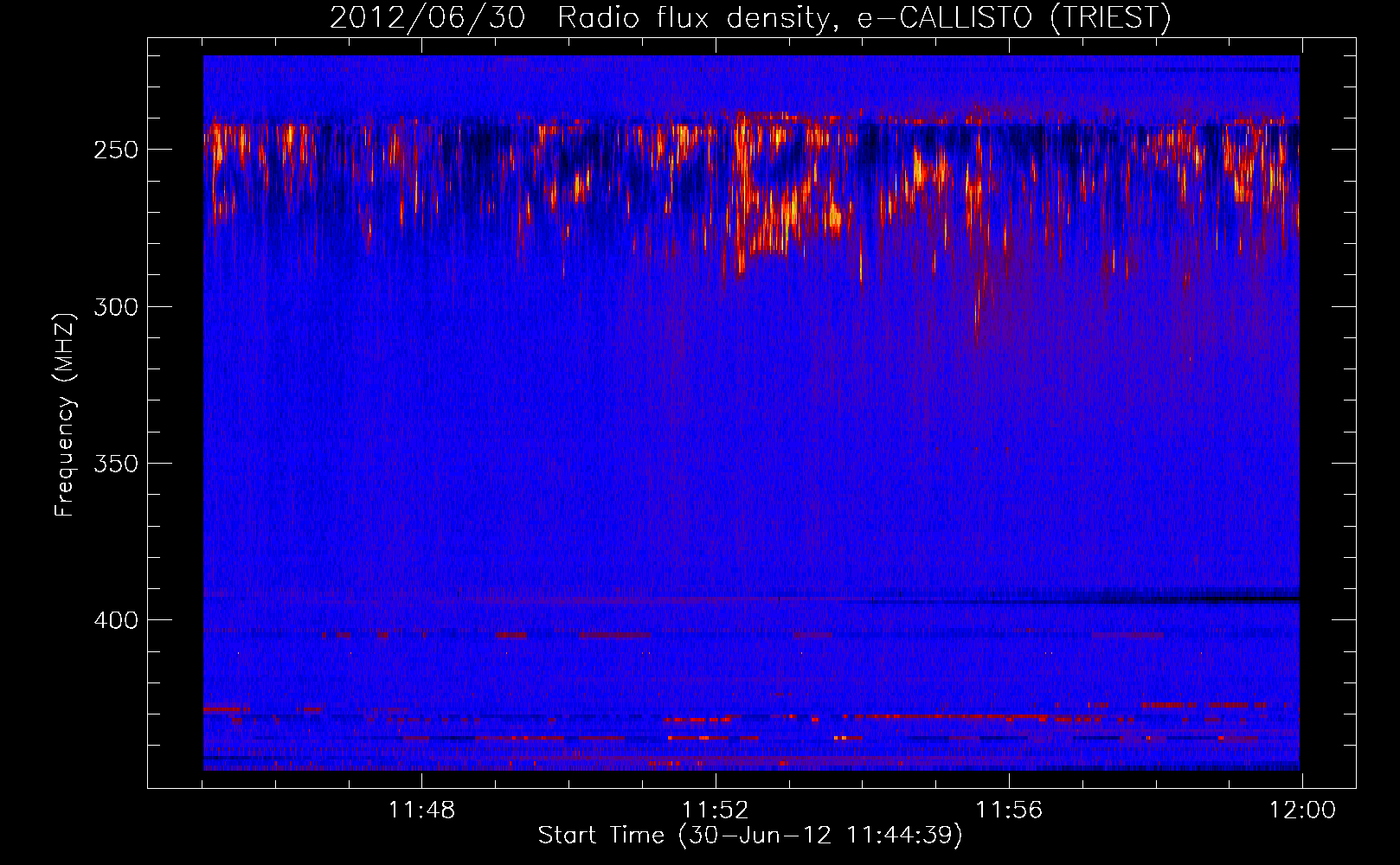Click the 11:52 time tick label
Image resolution: width=1400 pixels, height=865 pixels.
[715, 811]
